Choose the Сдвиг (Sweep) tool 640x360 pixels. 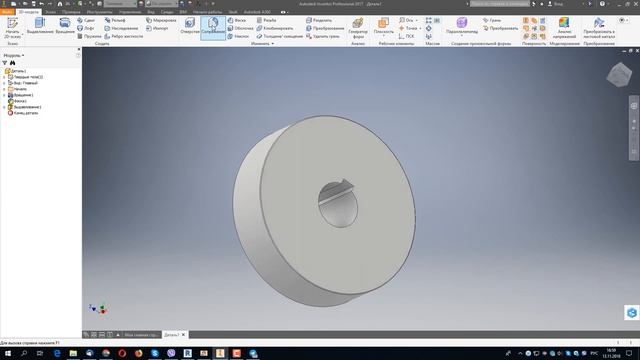tap(86, 20)
